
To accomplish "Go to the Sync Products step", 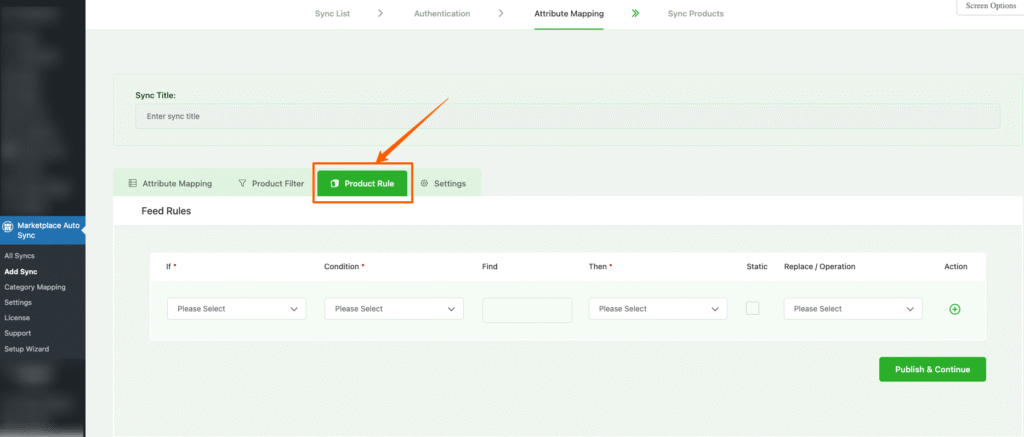I will pos(696,13).
